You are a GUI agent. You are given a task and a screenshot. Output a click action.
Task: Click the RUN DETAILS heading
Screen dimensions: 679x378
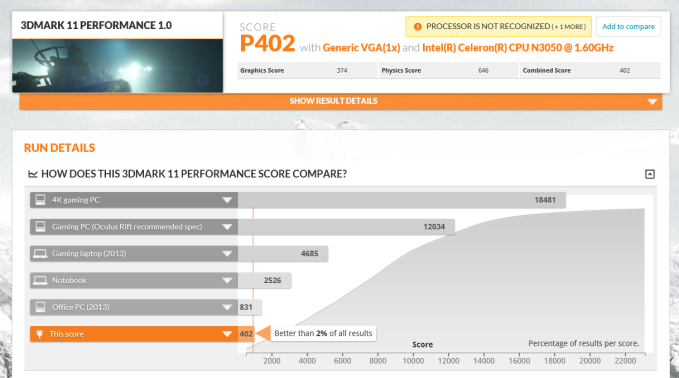click(x=59, y=148)
